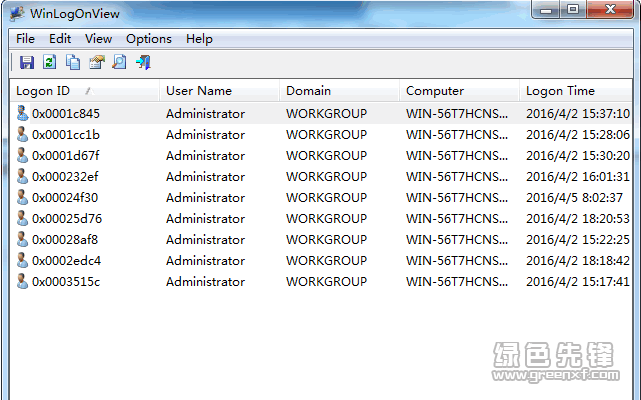
Task: Click Administrator in the 0x0002edc4 row
Action: (205, 260)
